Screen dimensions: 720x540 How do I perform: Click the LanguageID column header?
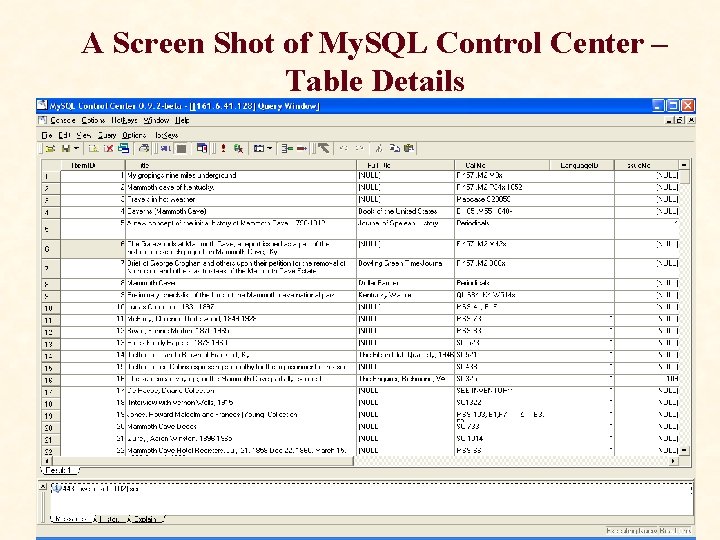[x=582, y=165]
